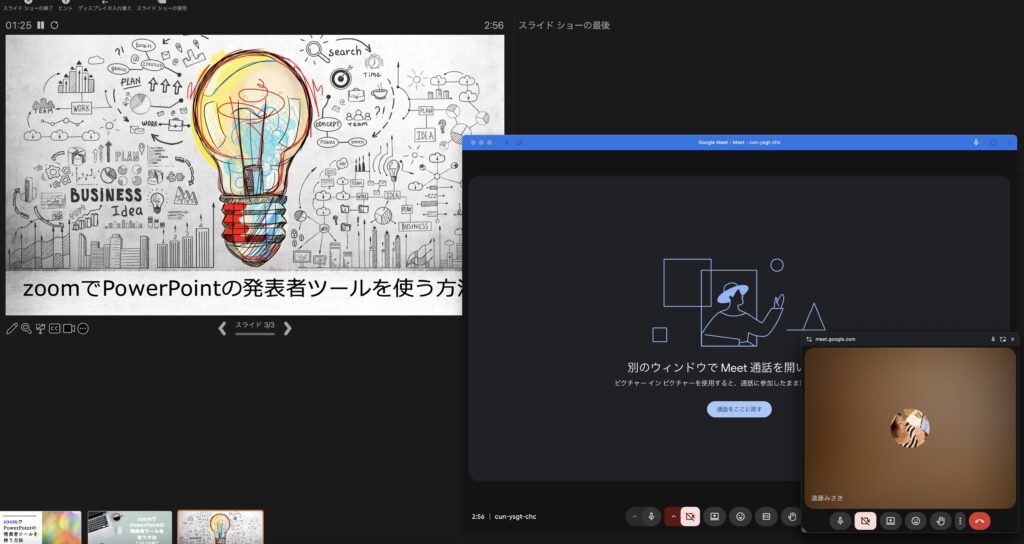Mute microphone in picture-in-picture window
Viewport: 1024px width, 544px height.
[x=840, y=521]
